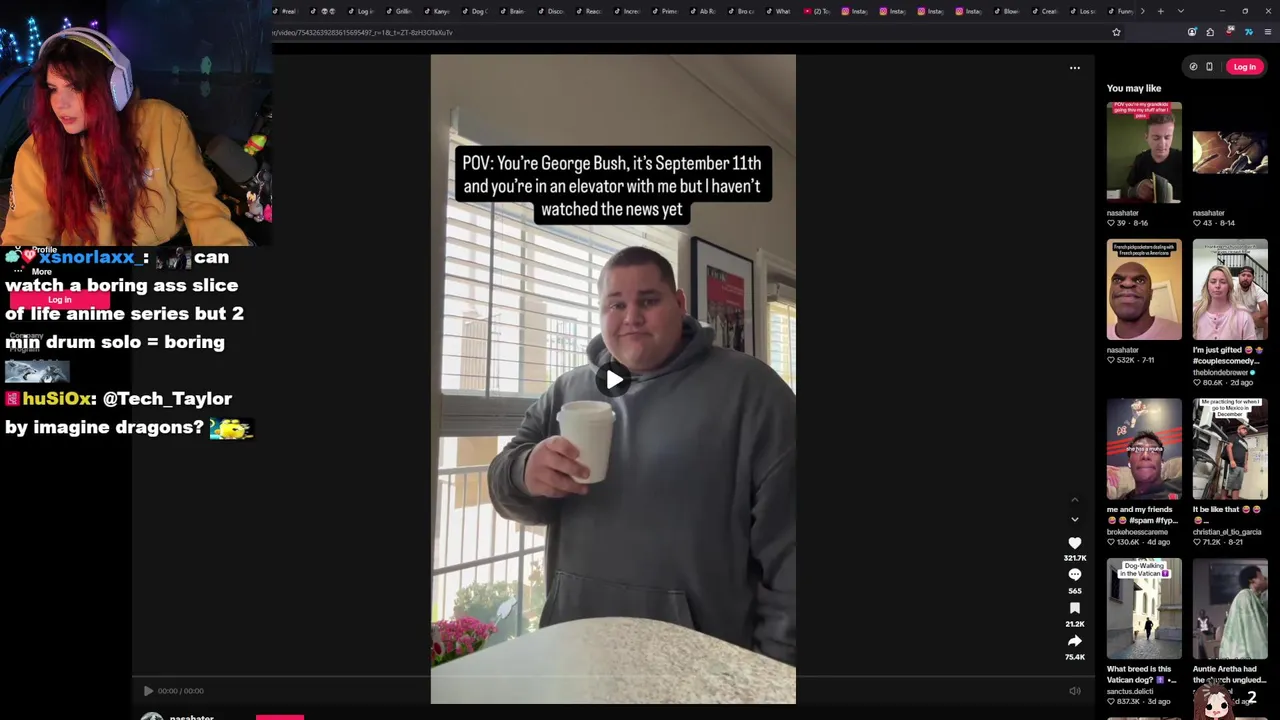This screenshot has height=720, width=1280.
Task: Open French pickpockets video thumbnail
Action: (x=1144, y=290)
